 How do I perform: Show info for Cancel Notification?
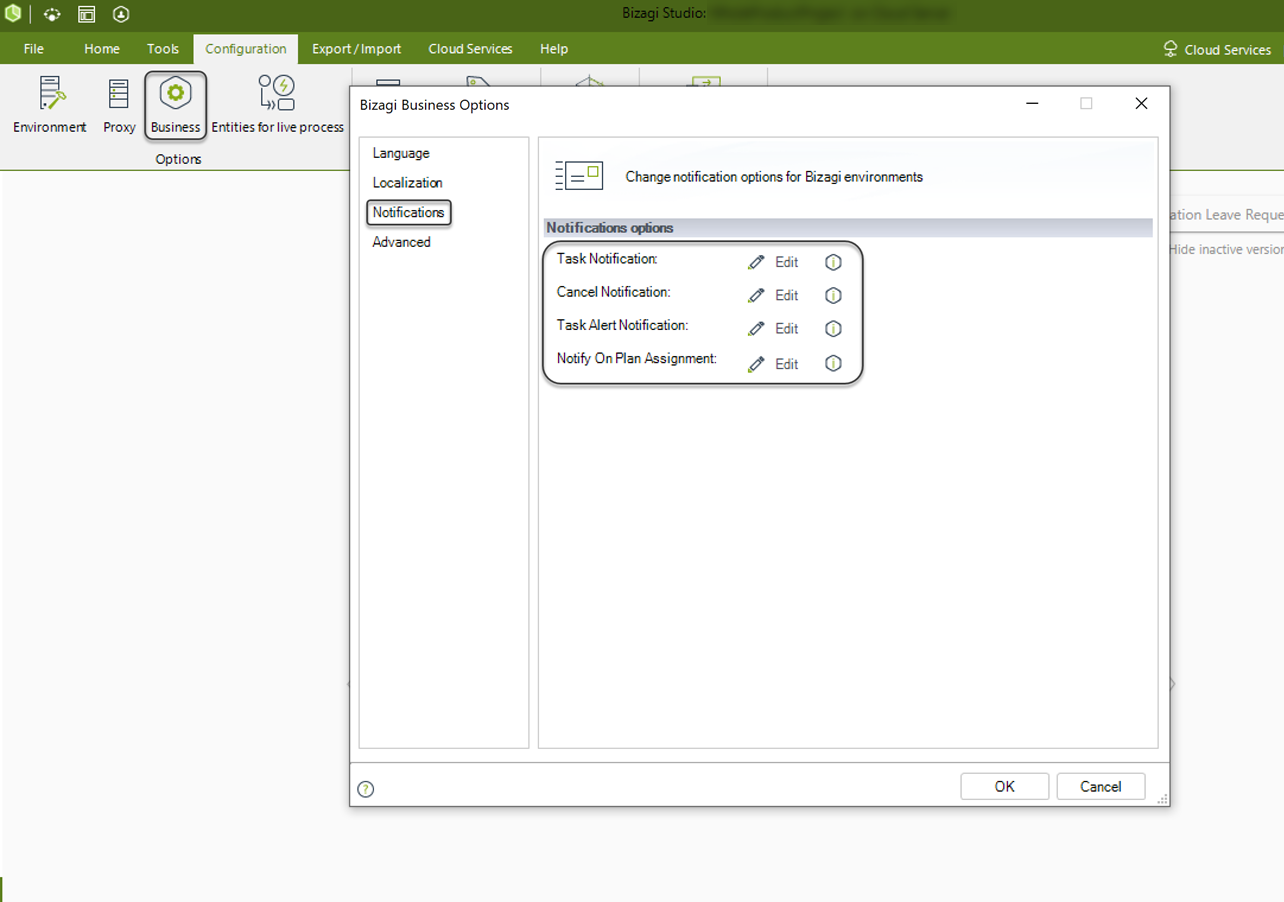tap(833, 295)
